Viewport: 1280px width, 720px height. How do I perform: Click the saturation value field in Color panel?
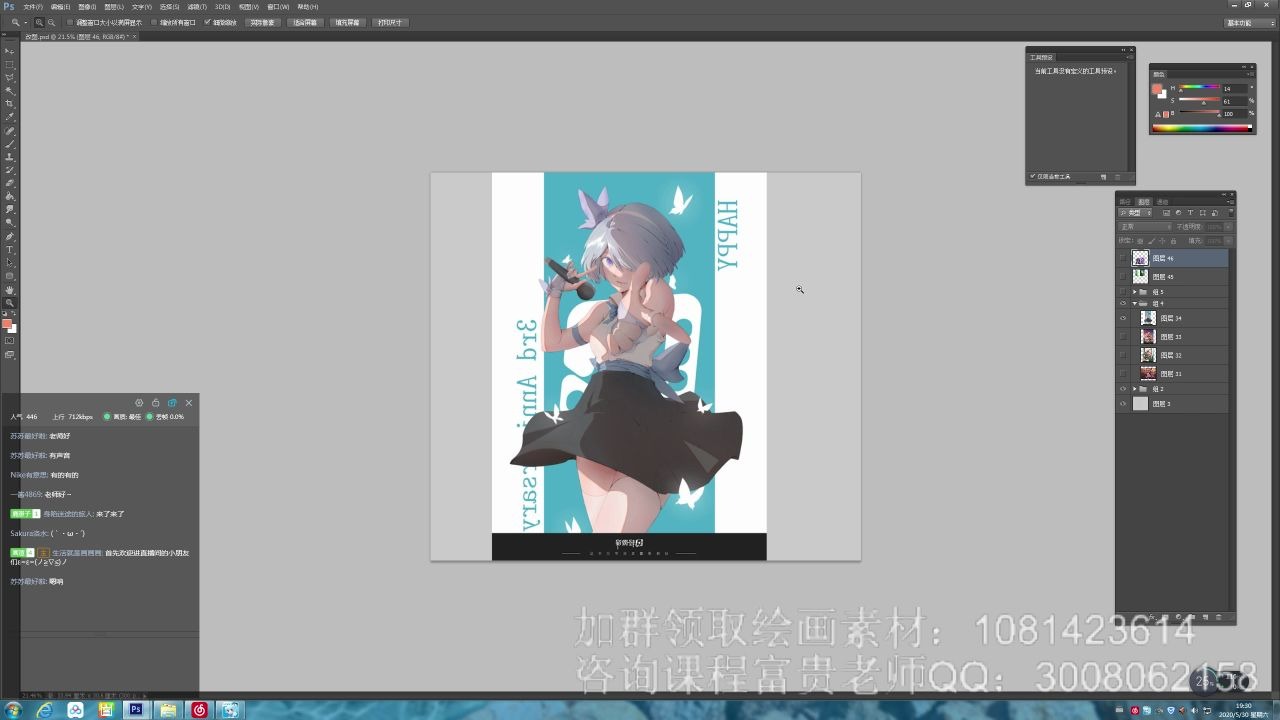point(1233,101)
